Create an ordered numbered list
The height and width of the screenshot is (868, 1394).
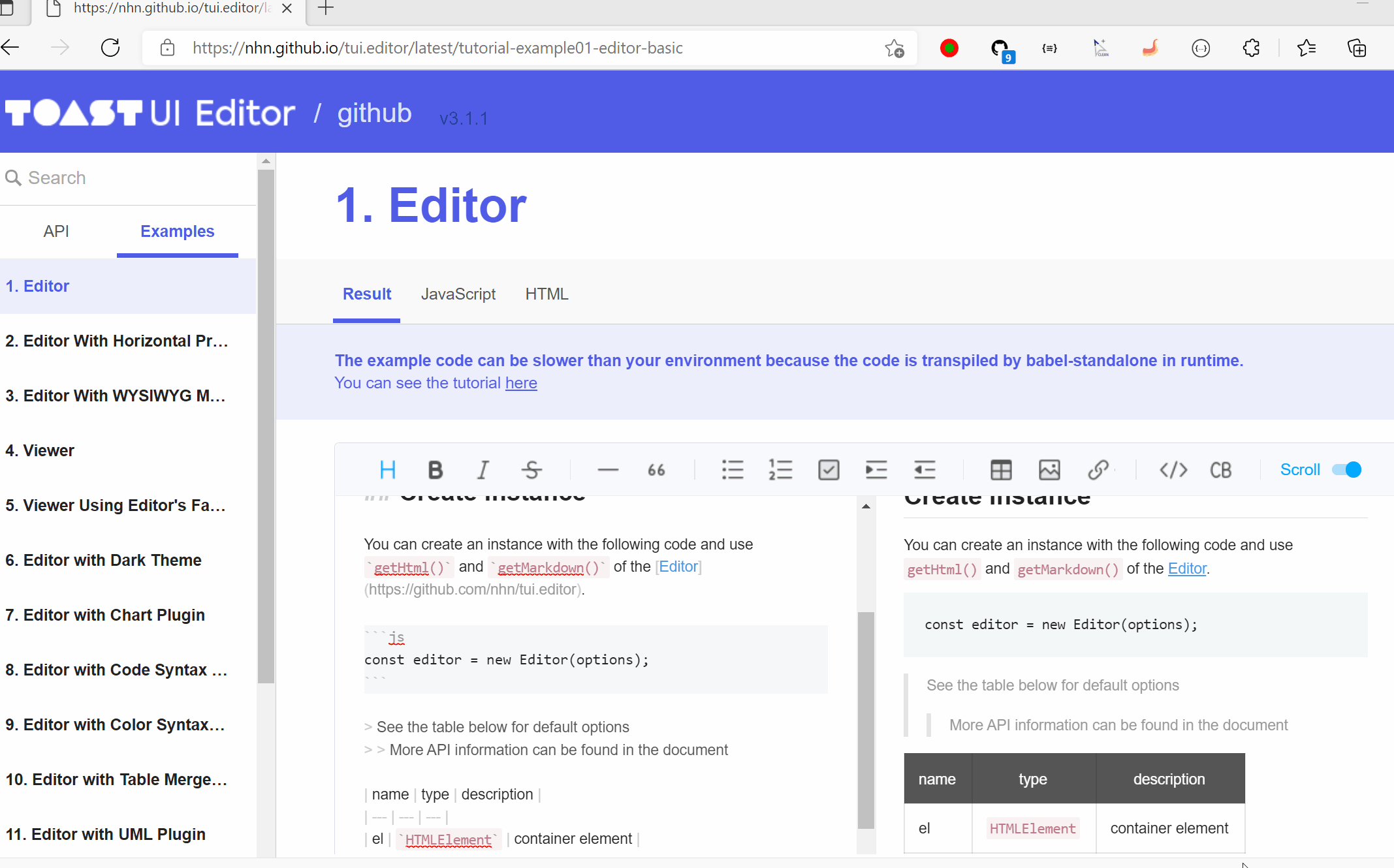pyautogui.click(x=780, y=469)
